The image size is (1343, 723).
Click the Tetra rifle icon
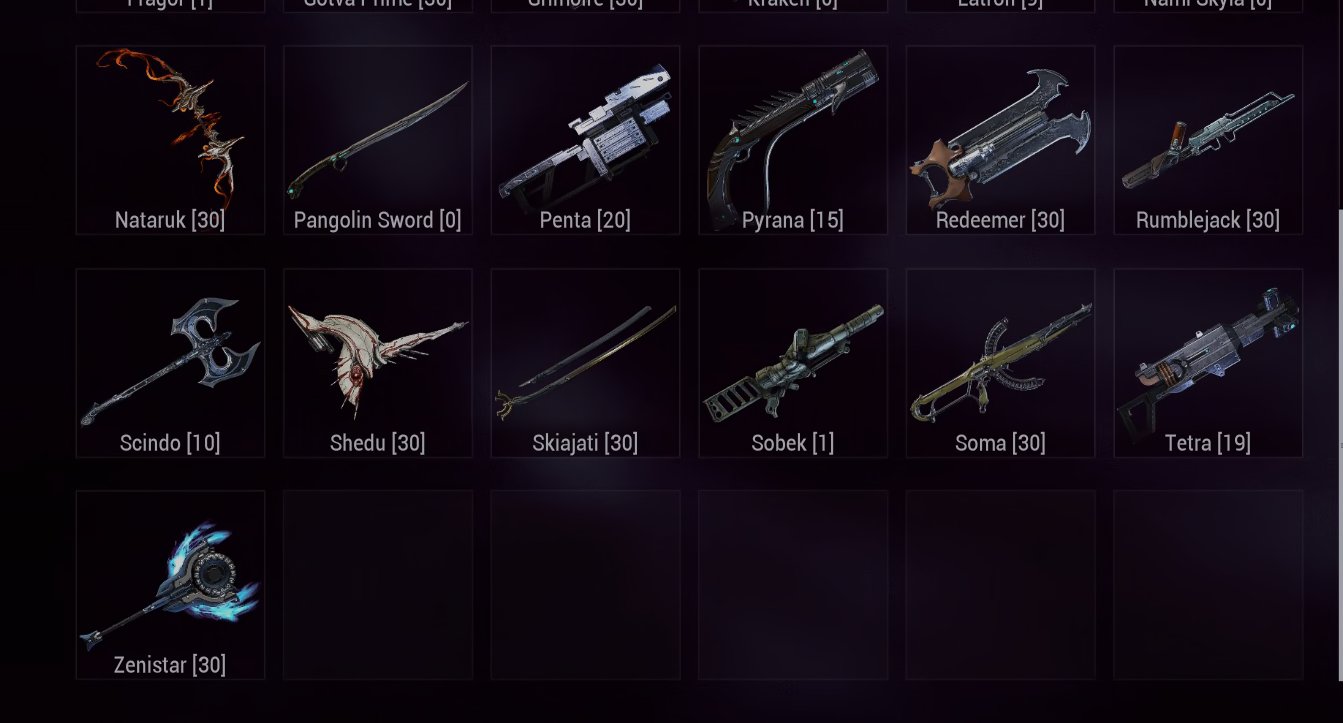pos(1208,355)
